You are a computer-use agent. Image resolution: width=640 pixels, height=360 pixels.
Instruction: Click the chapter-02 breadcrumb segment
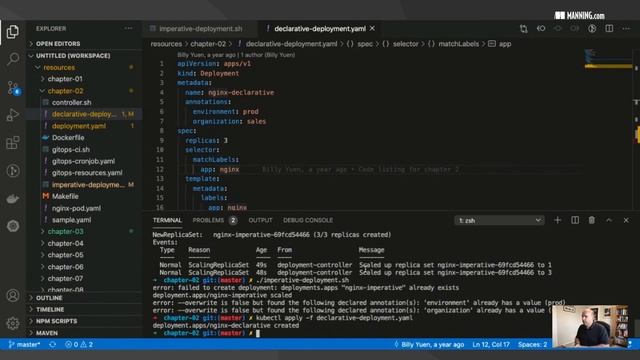tap(208, 44)
